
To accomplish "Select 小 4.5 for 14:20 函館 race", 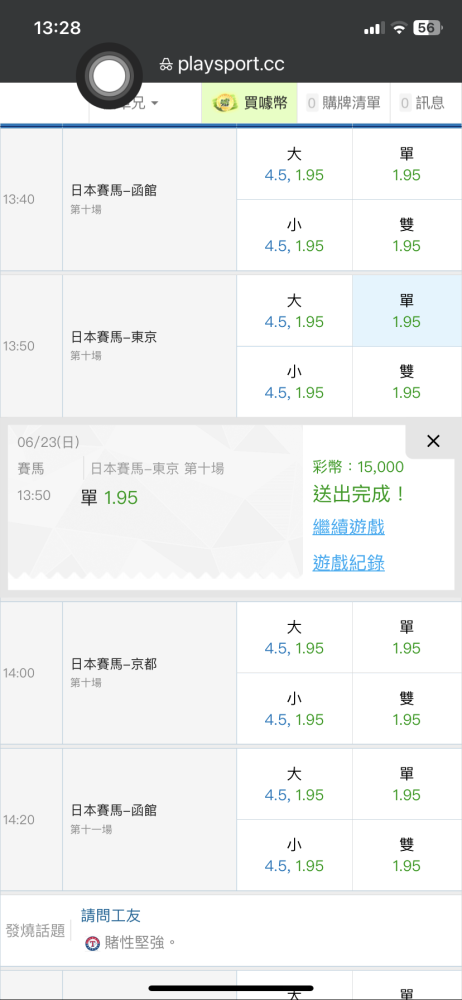I will [x=294, y=855].
